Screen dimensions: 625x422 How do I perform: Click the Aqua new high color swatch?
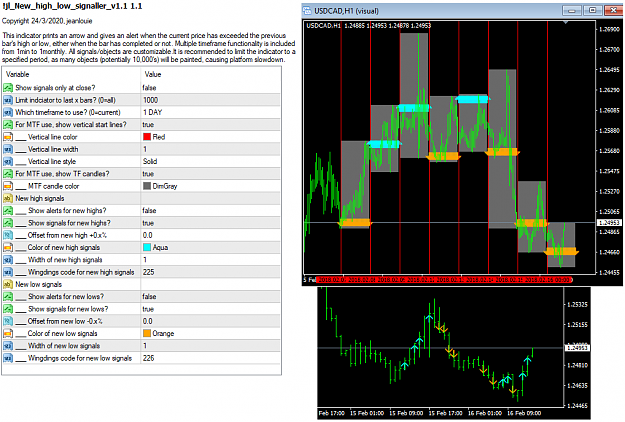tap(147, 247)
